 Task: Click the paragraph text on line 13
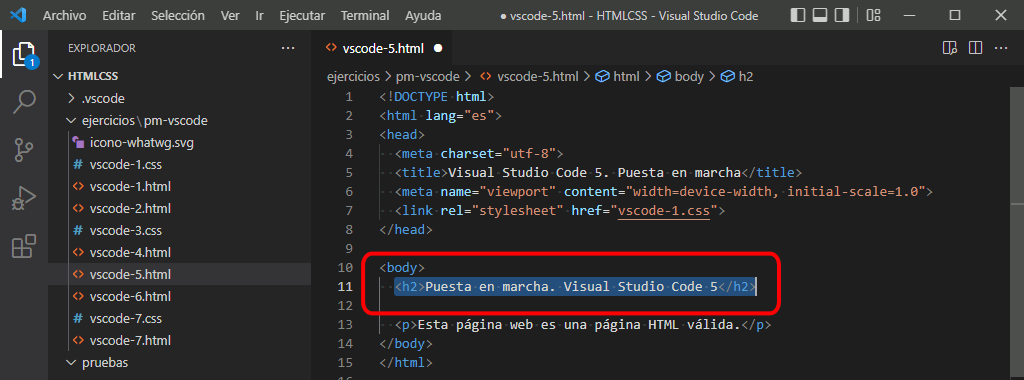579,325
